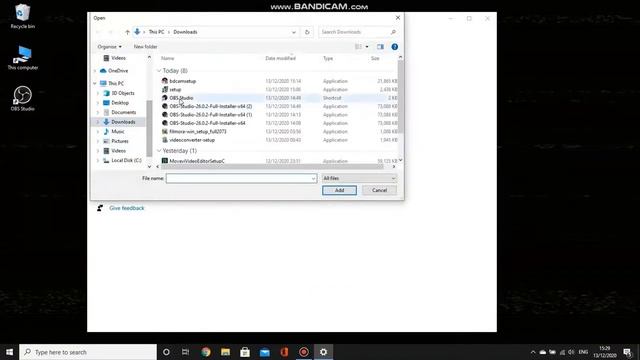Open Microsoft Store from taskbar
Image resolution: width=640 pixels, height=360 pixels.
[245, 352]
